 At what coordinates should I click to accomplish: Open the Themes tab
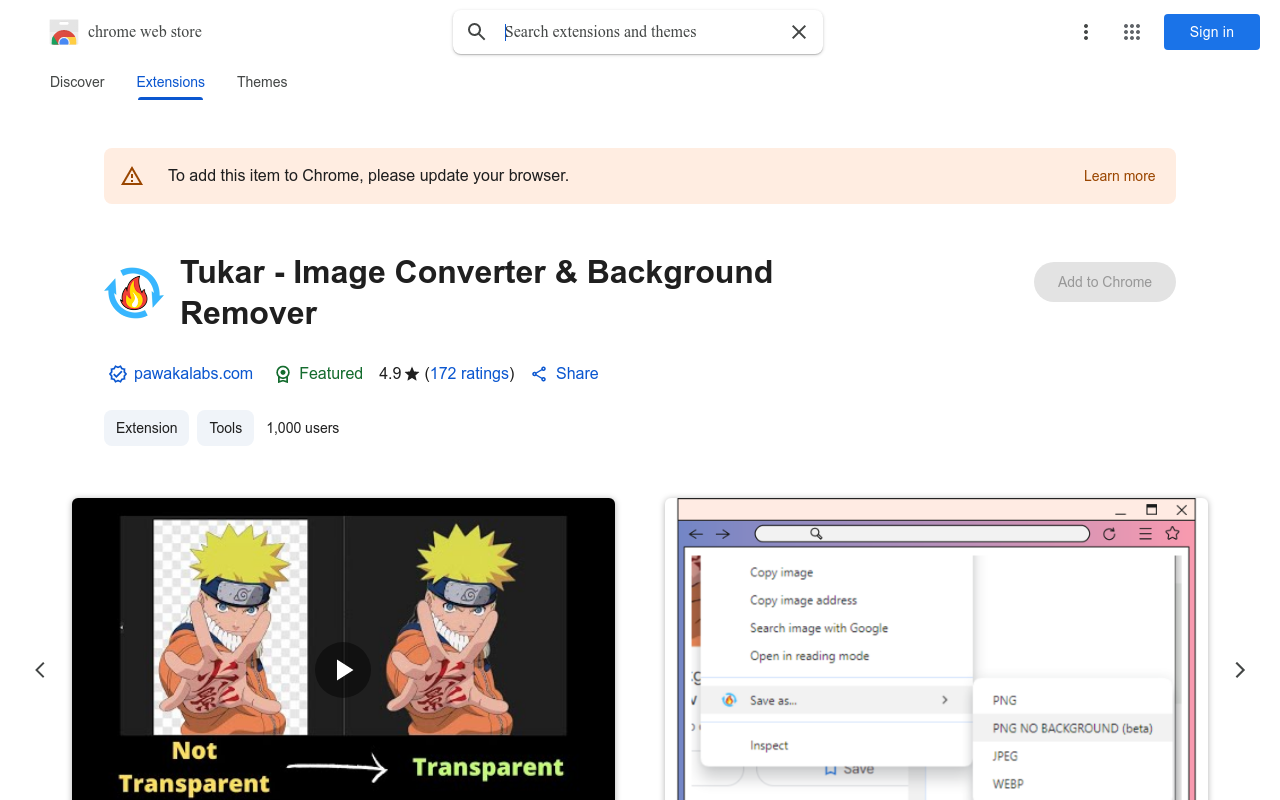tap(262, 82)
